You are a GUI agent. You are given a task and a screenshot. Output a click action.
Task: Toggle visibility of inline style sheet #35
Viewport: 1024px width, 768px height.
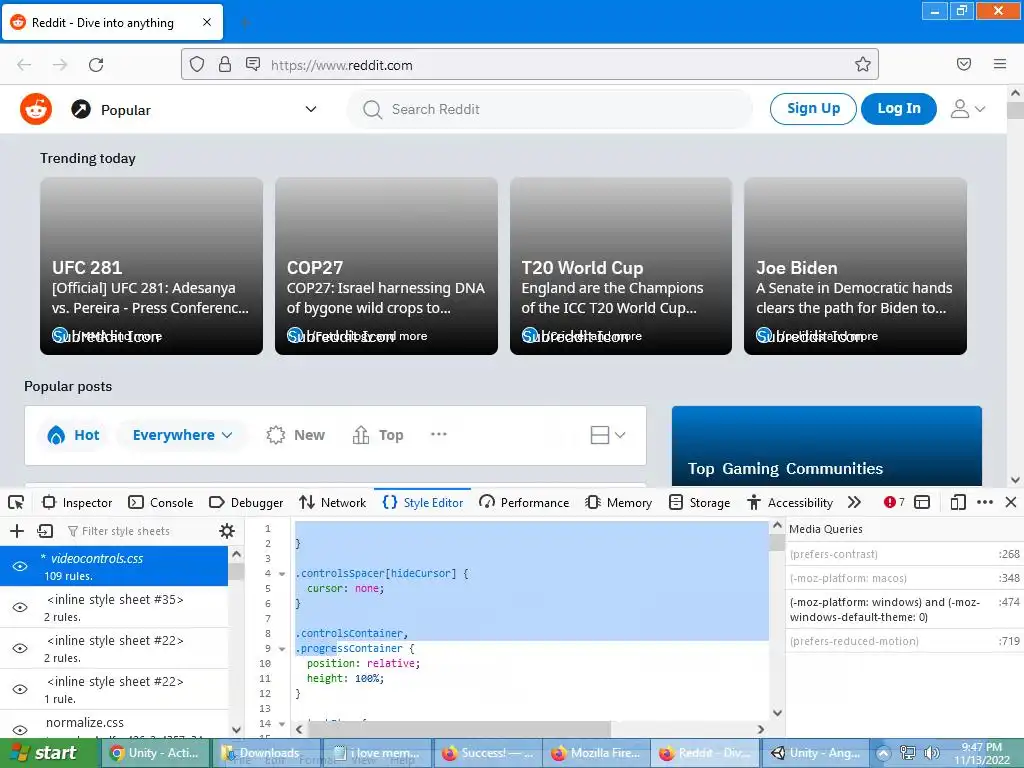pos(20,607)
